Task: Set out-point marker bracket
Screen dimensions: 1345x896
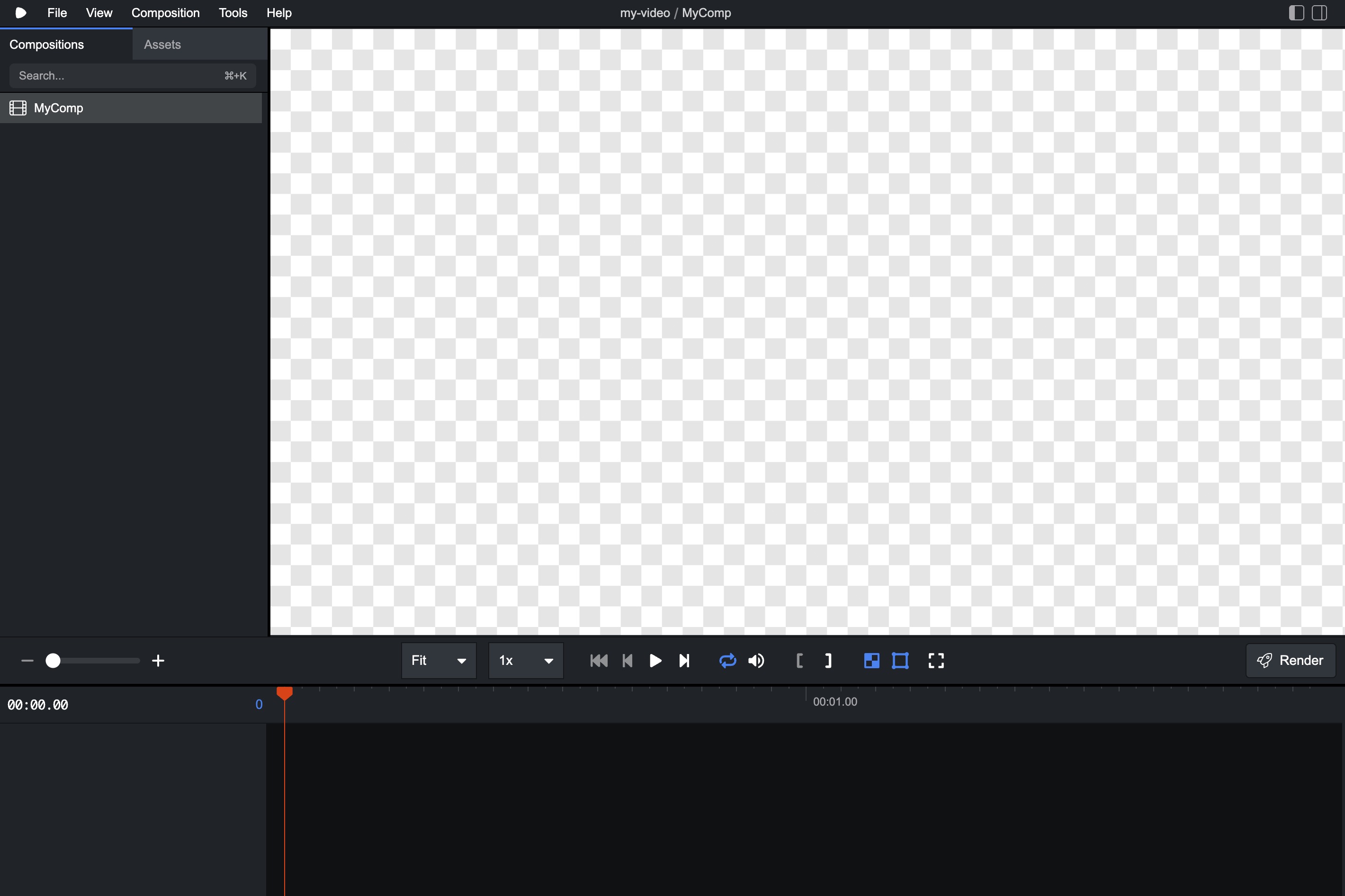Action: click(x=828, y=661)
